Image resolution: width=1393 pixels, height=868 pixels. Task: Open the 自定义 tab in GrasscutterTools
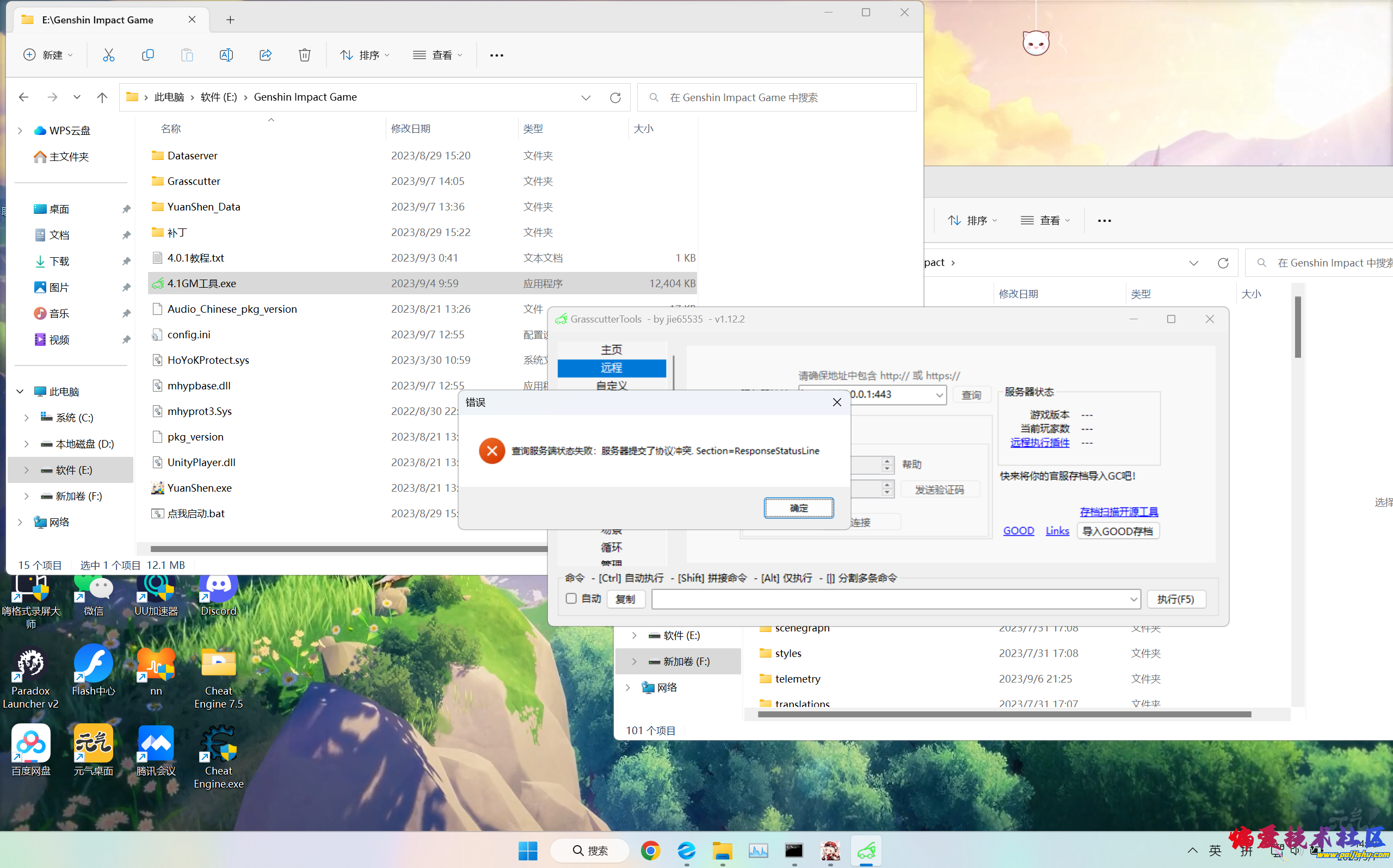(x=612, y=385)
